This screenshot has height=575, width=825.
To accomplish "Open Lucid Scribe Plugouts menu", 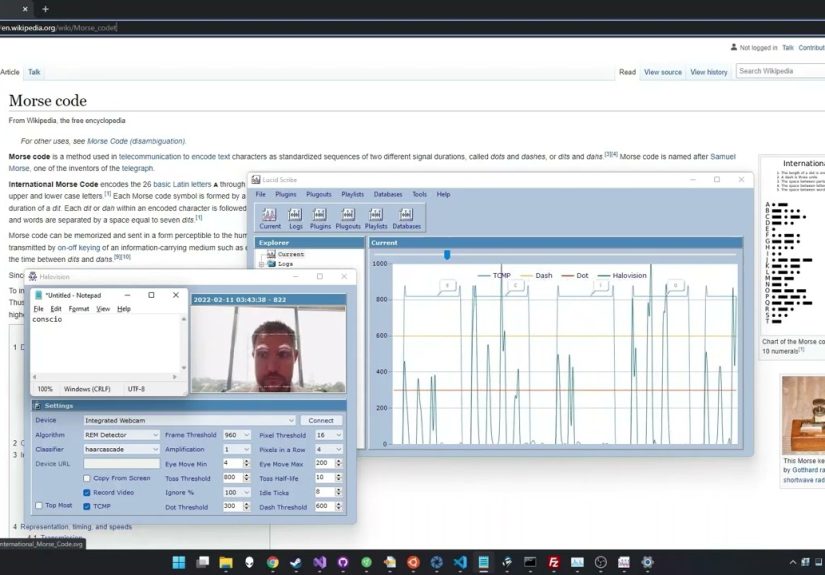I will (319, 194).
